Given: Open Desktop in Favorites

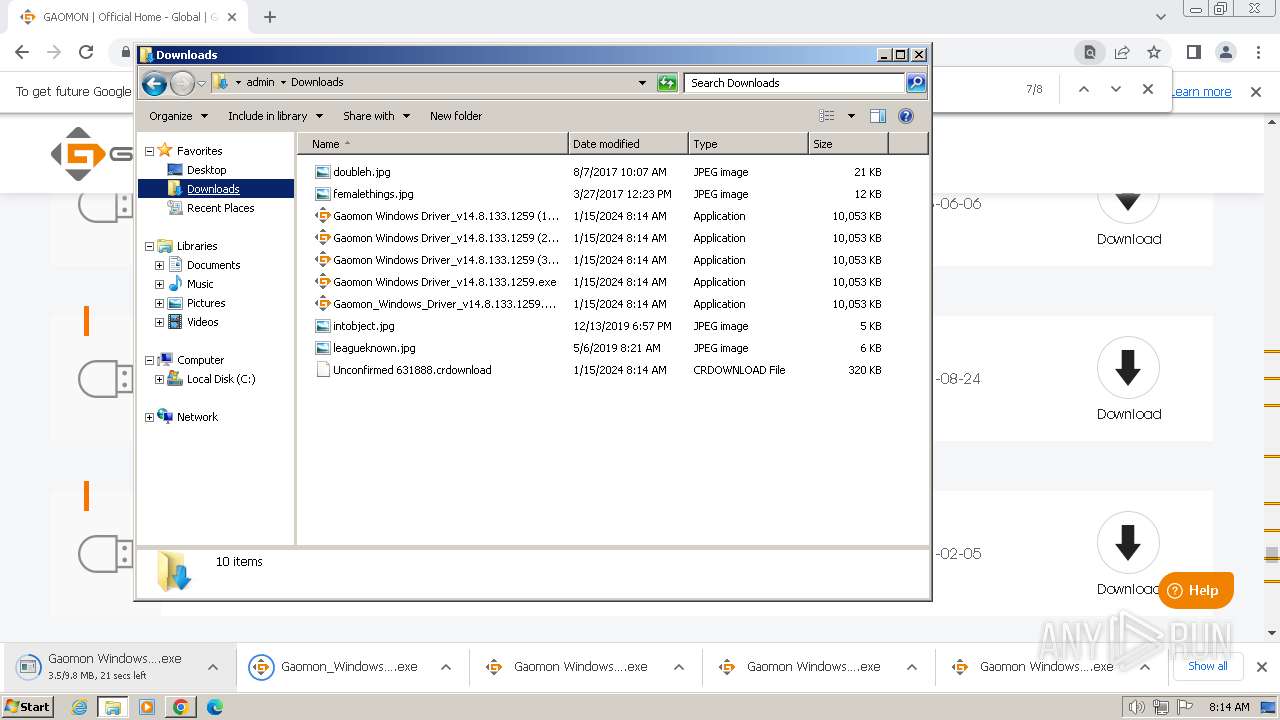Looking at the screenshot, I should tap(206, 170).
